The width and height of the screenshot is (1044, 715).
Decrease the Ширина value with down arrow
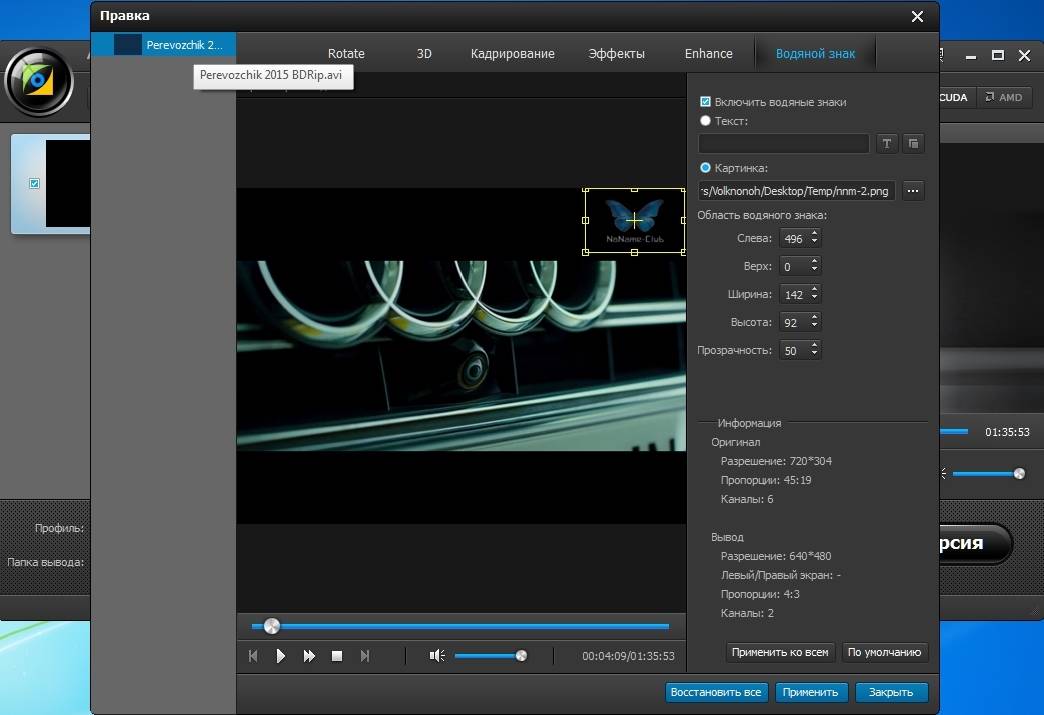coord(814,298)
